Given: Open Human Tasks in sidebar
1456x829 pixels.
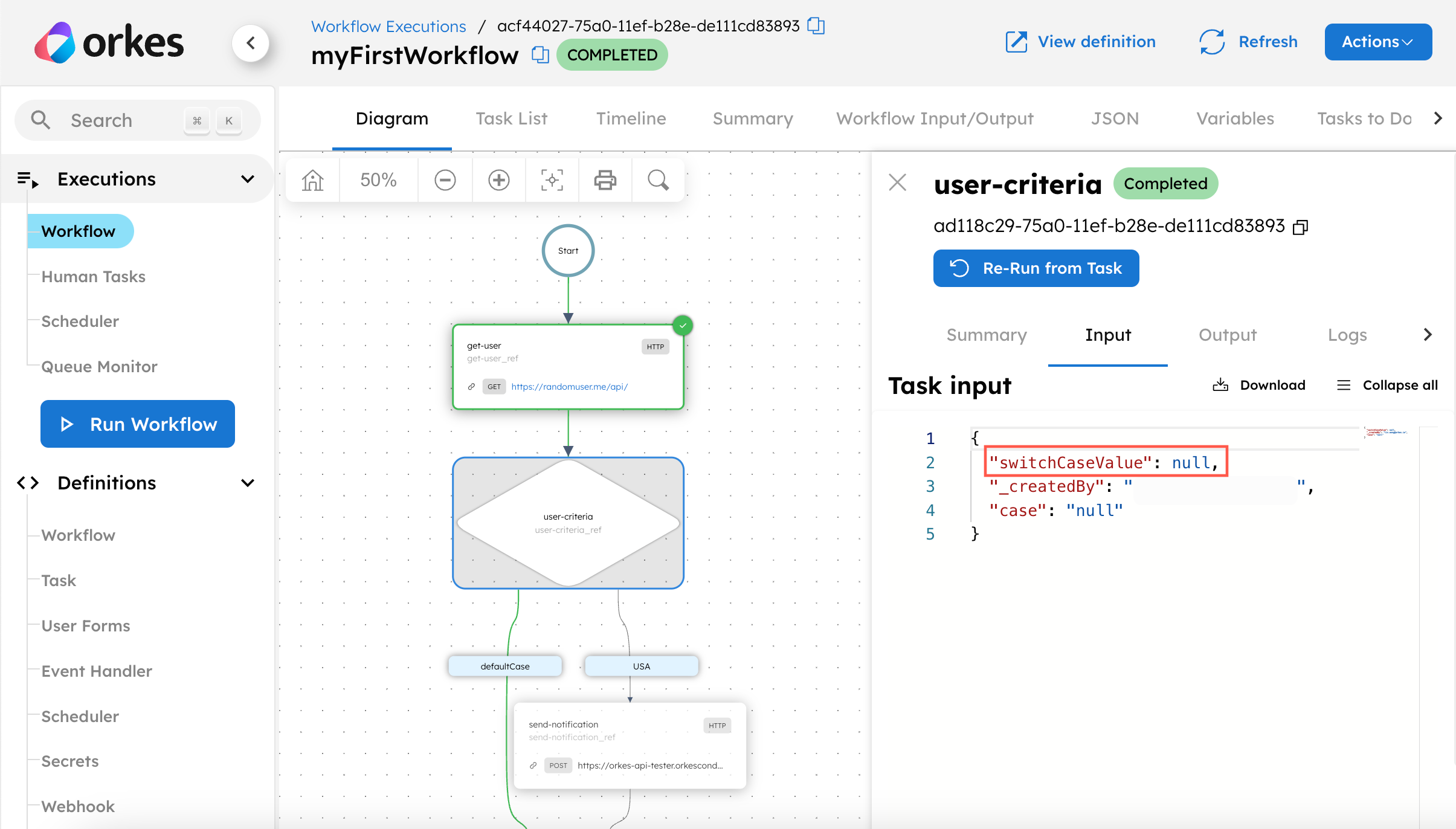Looking at the screenshot, I should (93, 277).
